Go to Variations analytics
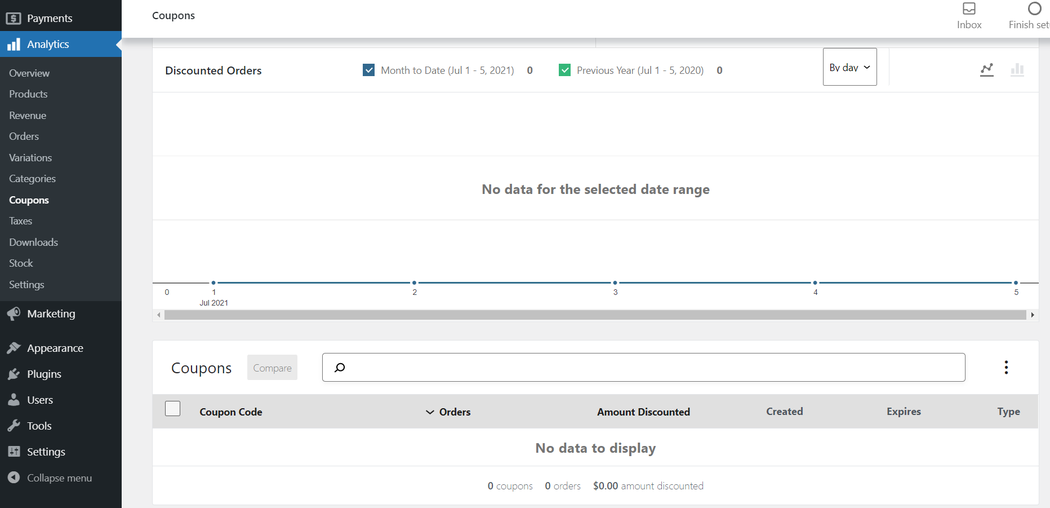This screenshot has width=1050, height=508. pos(30,158)
